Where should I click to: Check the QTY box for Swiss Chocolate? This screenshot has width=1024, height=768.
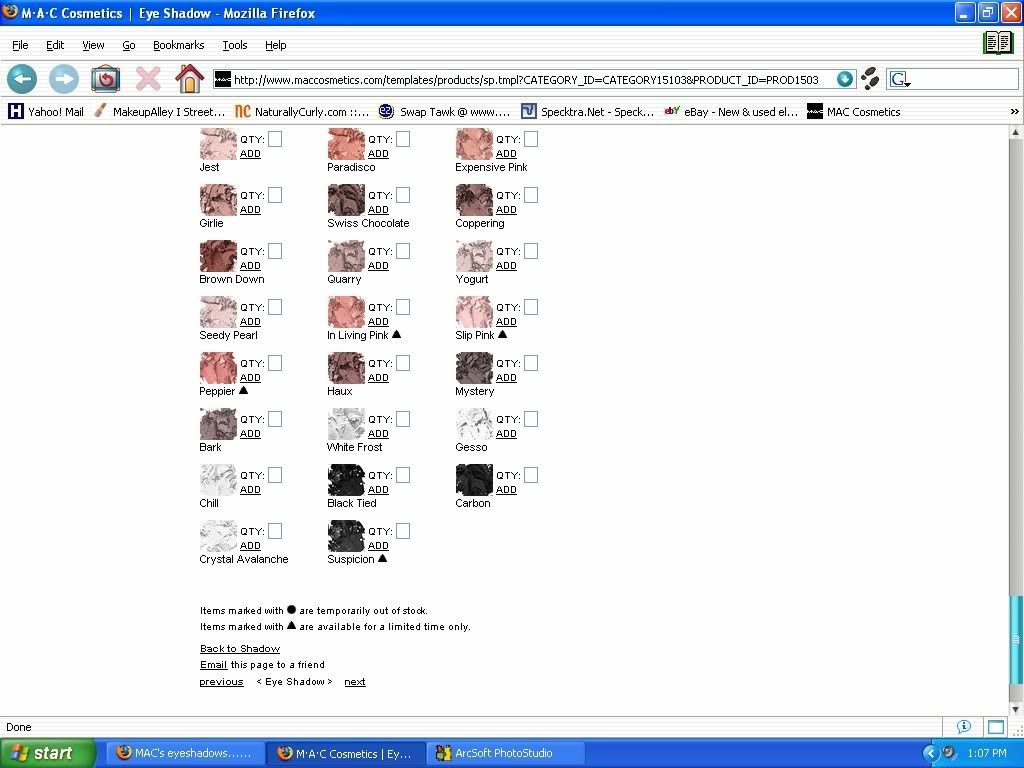403,195
